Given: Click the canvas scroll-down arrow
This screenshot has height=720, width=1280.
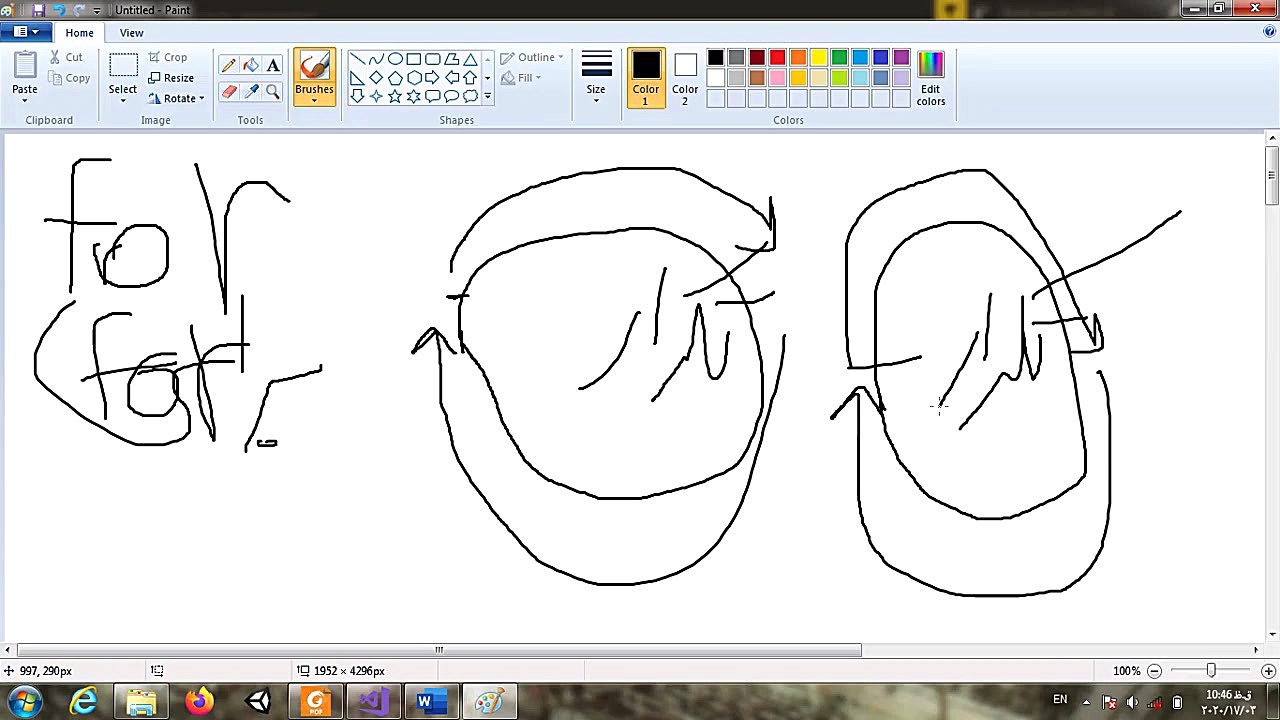Looking at the screenshot, I should [x=1272, y=634].
